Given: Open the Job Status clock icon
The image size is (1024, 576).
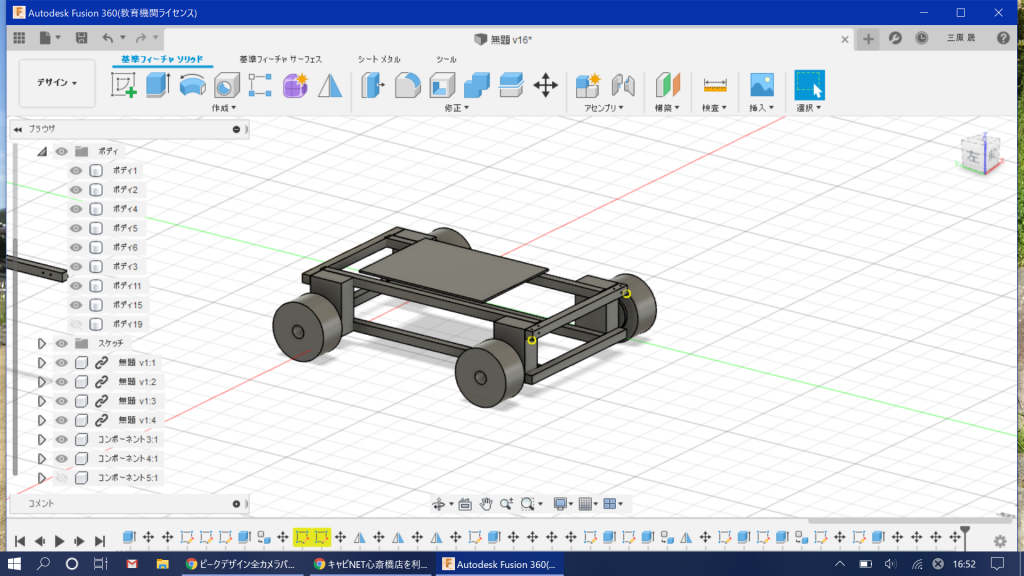Looking at the screenshot, I should coord(921,39).
